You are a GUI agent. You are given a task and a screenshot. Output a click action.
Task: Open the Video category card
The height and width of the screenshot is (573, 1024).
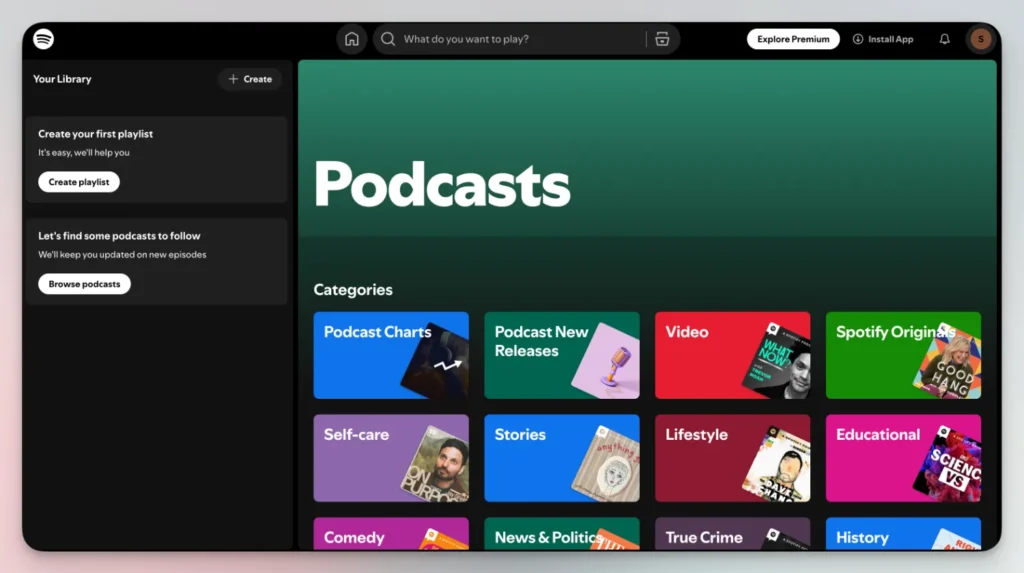[x=732, y=355]
